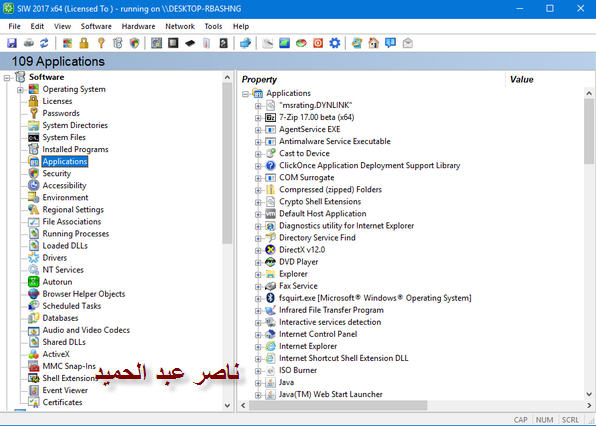
Task: Click the NUM status bar indicator
Action: 544,420
